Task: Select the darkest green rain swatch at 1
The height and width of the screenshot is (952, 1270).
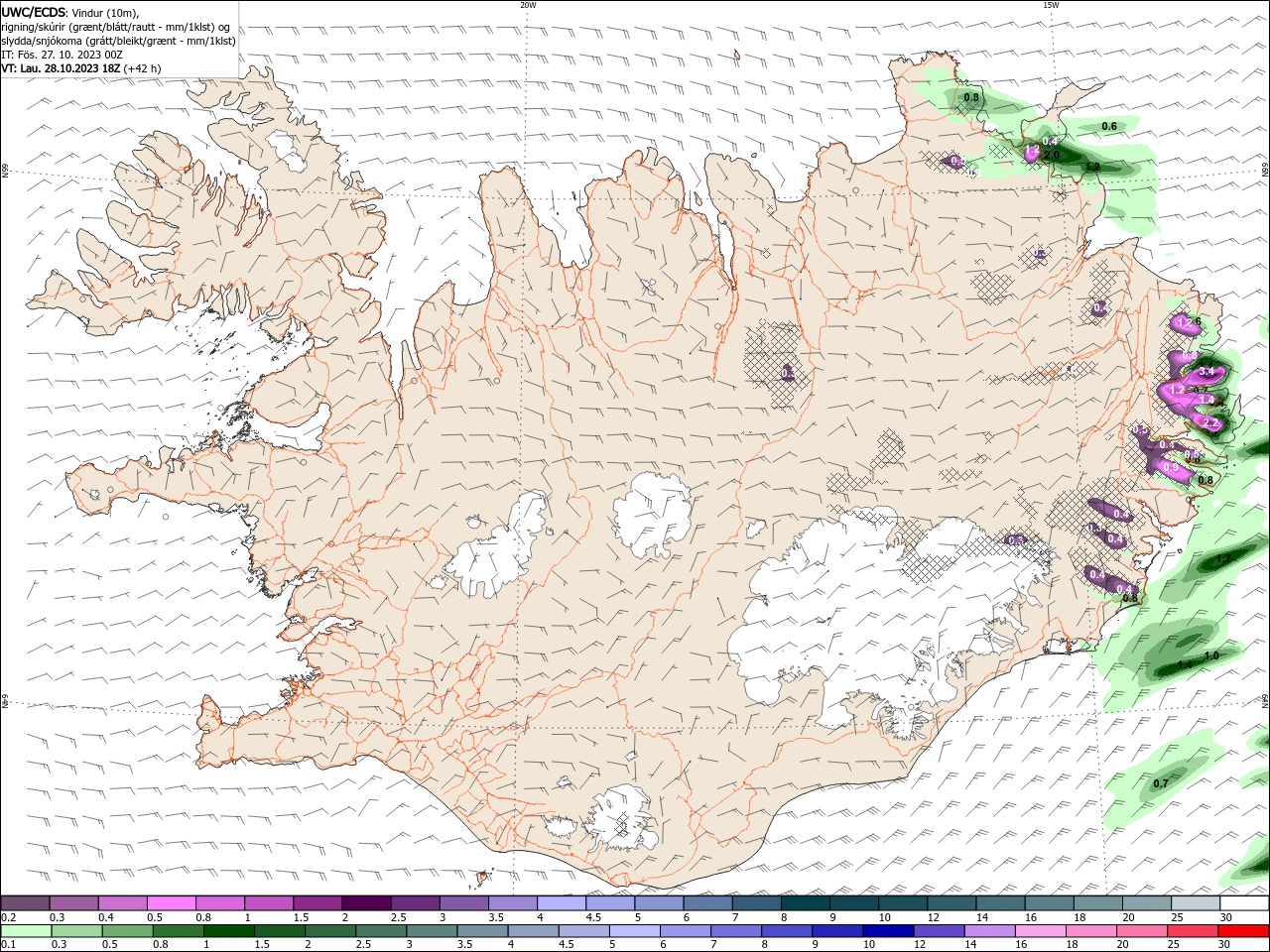Action: (228, 930)
